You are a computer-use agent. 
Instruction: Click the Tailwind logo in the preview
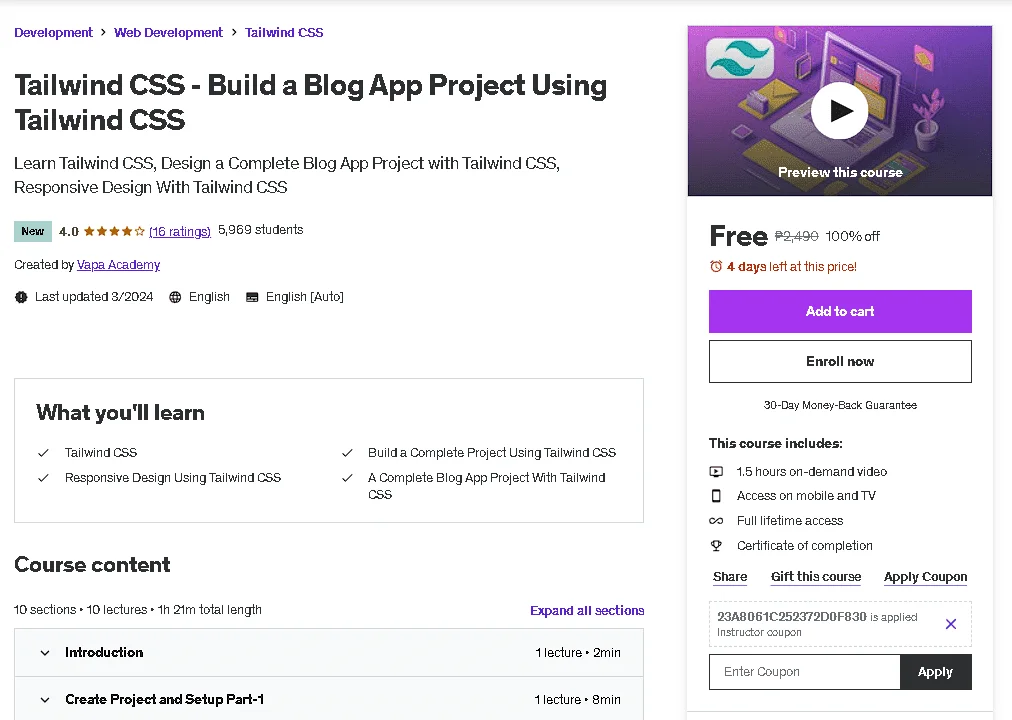click(x=740, y=58)
